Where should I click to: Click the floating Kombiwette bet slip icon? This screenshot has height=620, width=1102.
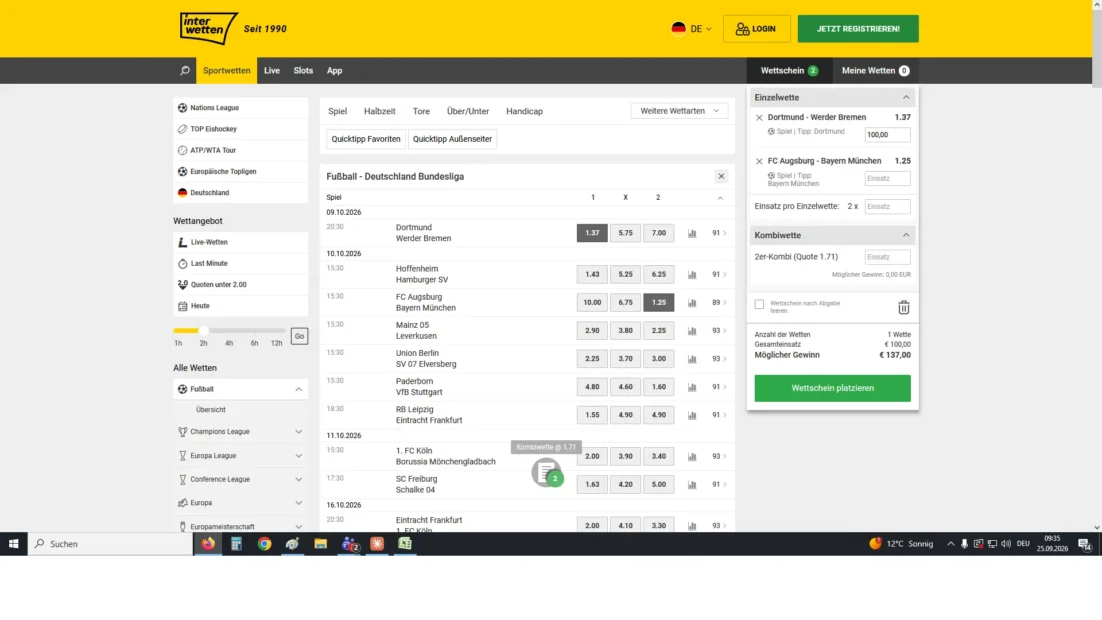[x=547, y=472]
